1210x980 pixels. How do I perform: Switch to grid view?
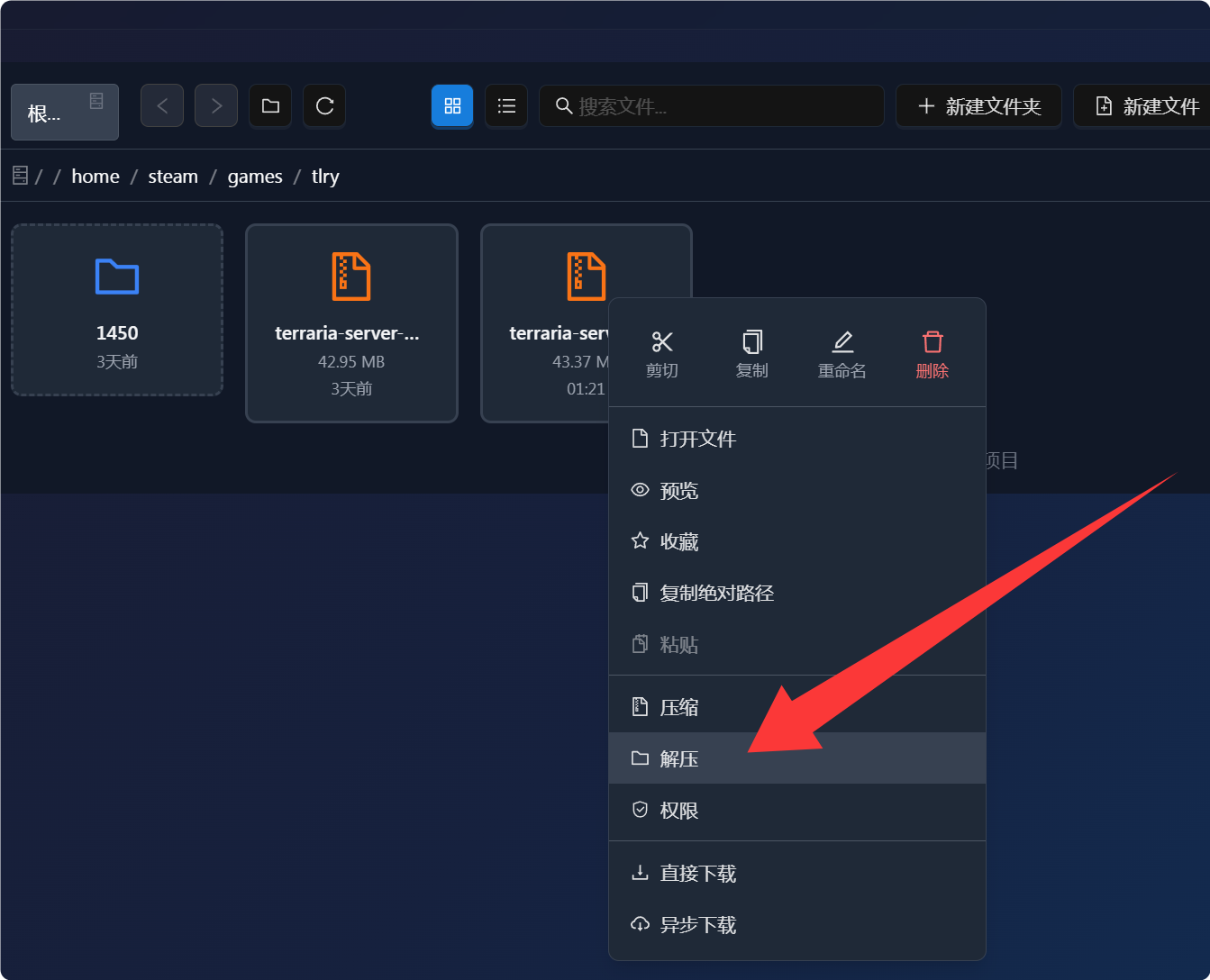pyautogui.click(x=452, y=106)
